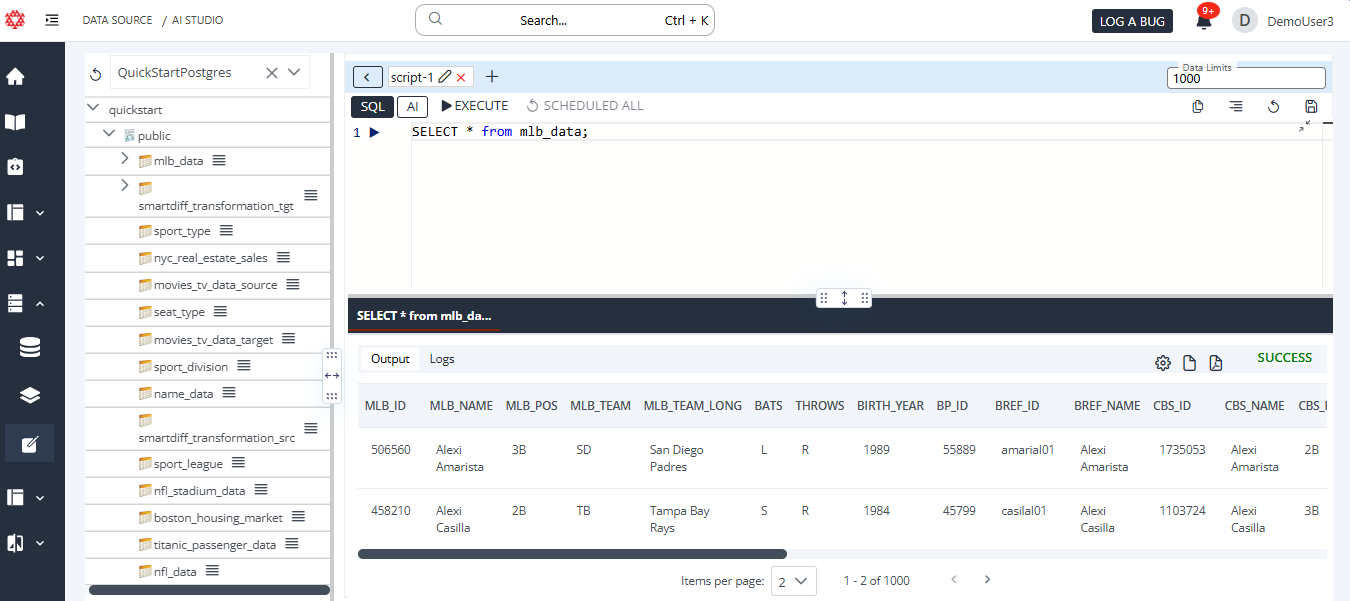The height and width of the screenshot is (601, 1350).
Task: Select the script-1 tab
Action: tap(412, 77)
